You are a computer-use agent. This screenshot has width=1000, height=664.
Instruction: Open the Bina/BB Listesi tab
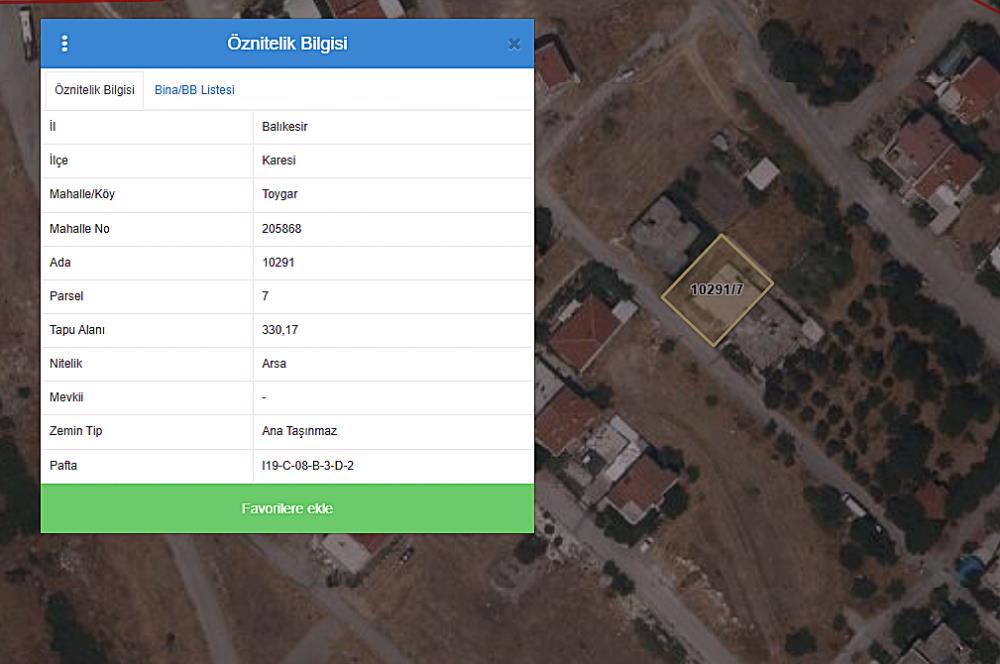(195, 90)
